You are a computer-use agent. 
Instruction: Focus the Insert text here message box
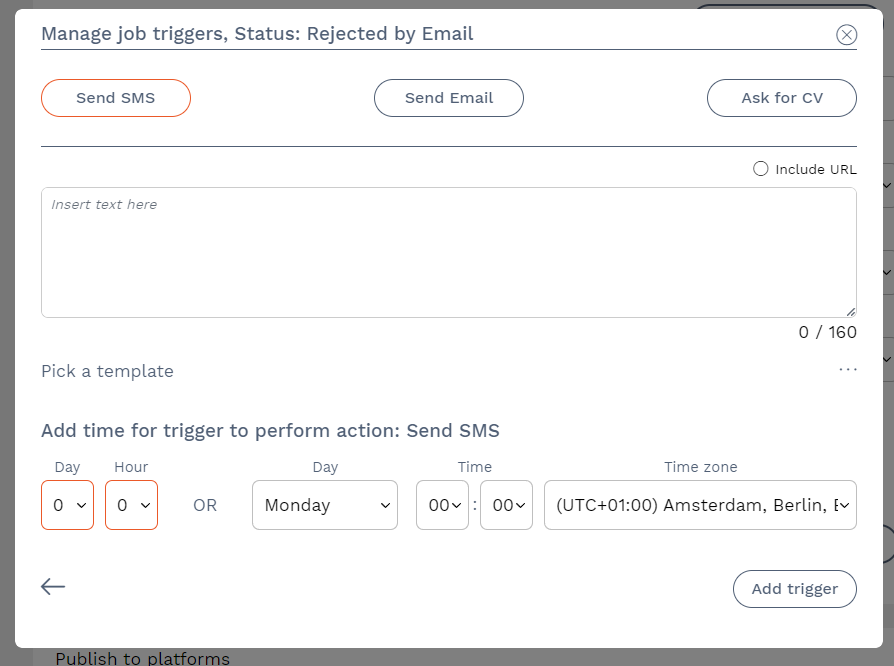(x=448, y=252)
